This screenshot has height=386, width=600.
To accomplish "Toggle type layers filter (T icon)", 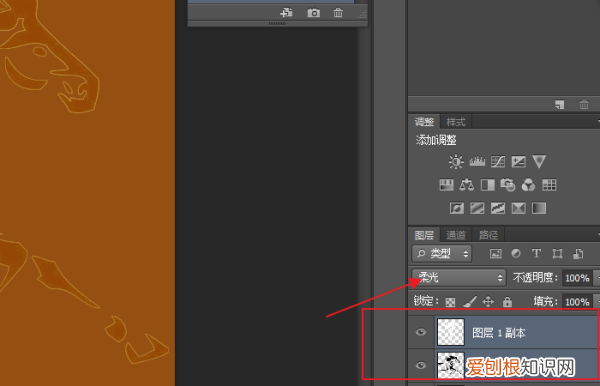I will click(x=536, y=253).
